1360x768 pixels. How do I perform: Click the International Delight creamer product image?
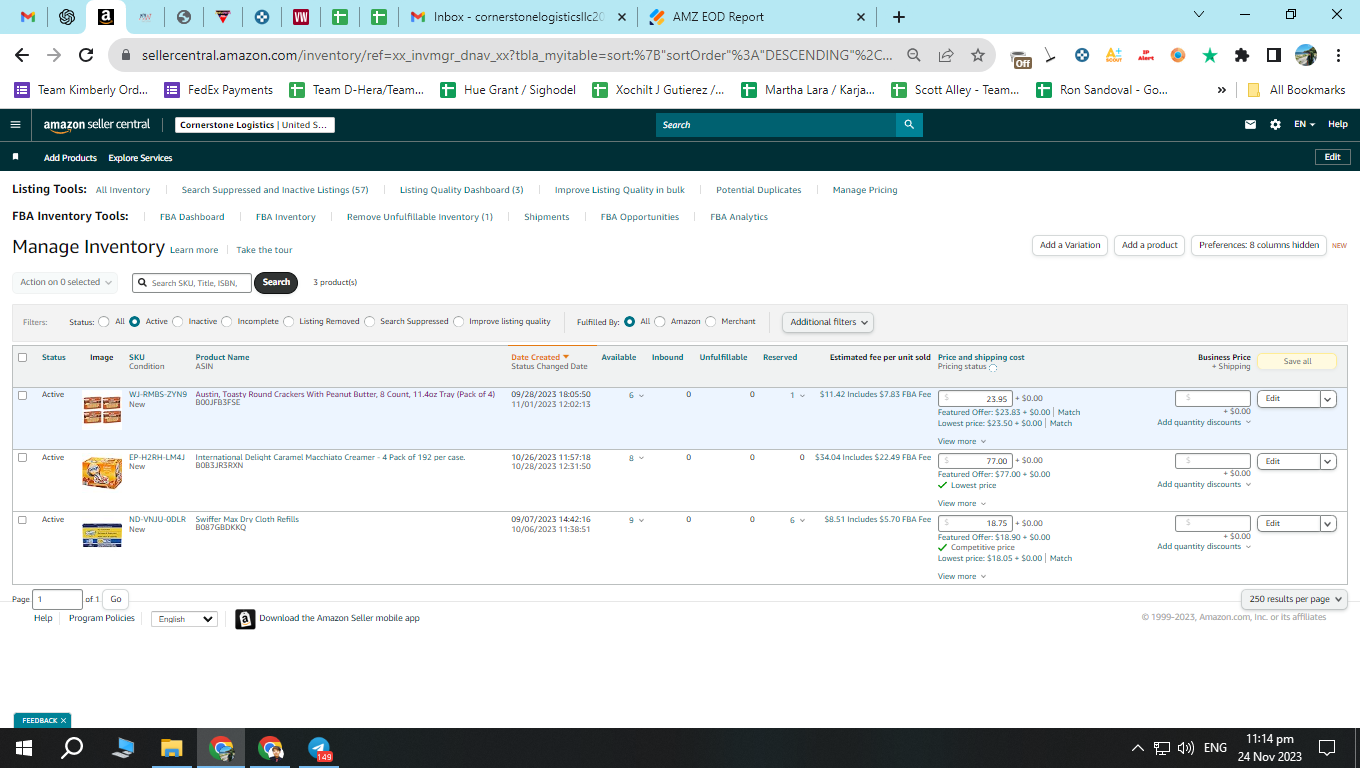click(x=102, y=472)
